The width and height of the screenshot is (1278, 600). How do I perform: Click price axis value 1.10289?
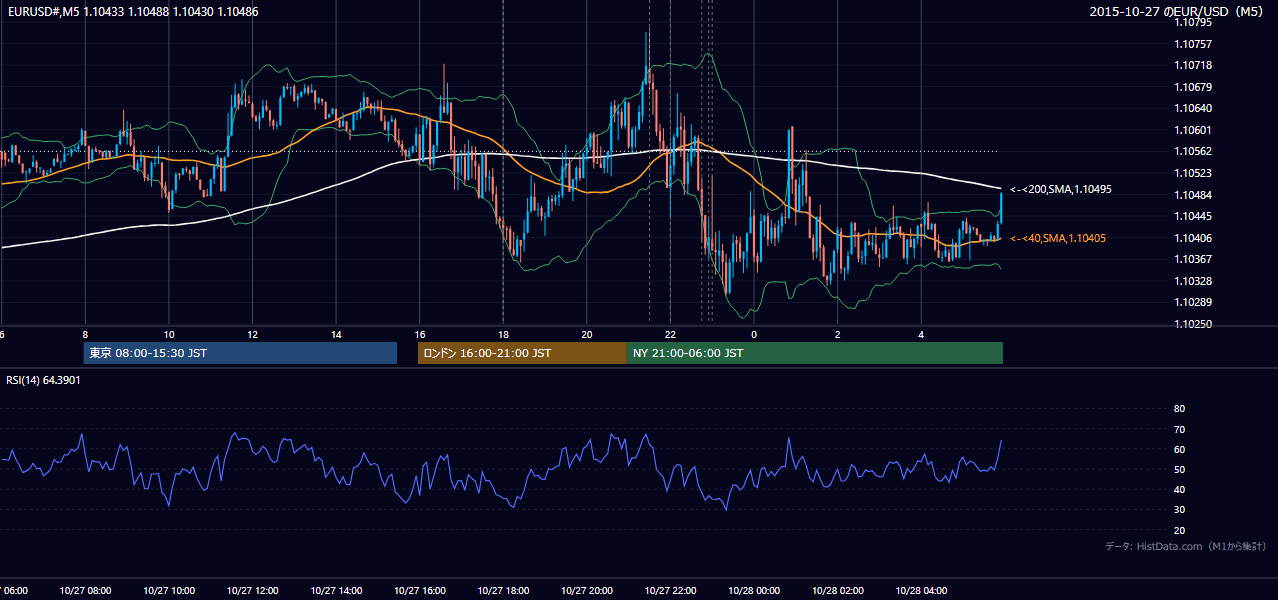pyautogui.click(x=1194, y=303)
